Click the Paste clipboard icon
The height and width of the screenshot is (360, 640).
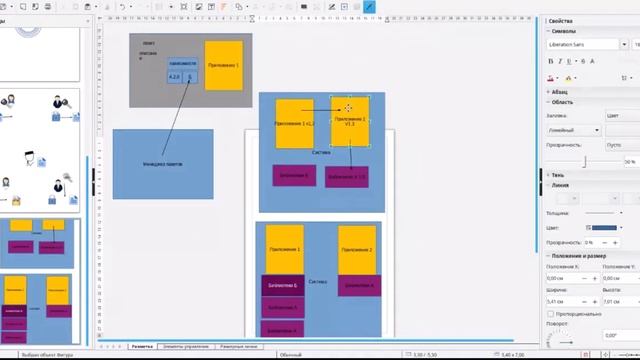click(87, 7)
